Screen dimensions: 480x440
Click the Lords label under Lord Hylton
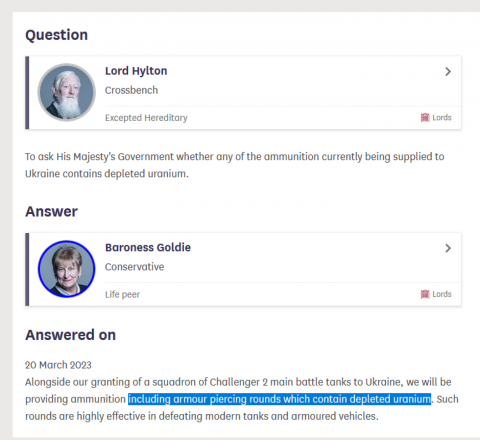coord(442,118)
